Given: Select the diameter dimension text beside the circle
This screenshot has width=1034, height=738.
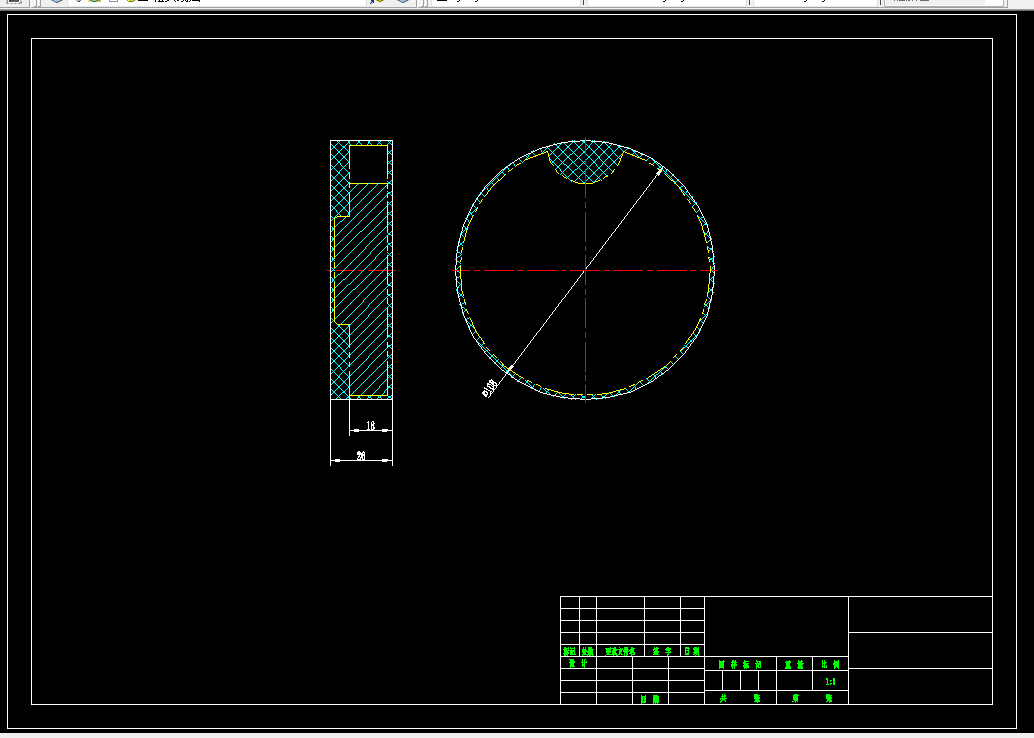Looking at the screenshot, I should point(489,388).
